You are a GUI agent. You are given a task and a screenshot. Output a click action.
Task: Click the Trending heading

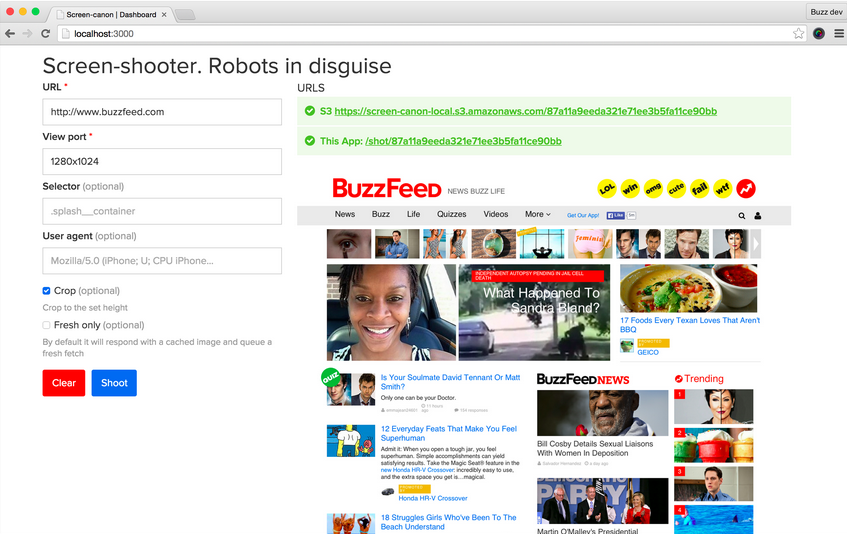coord(699,378)
